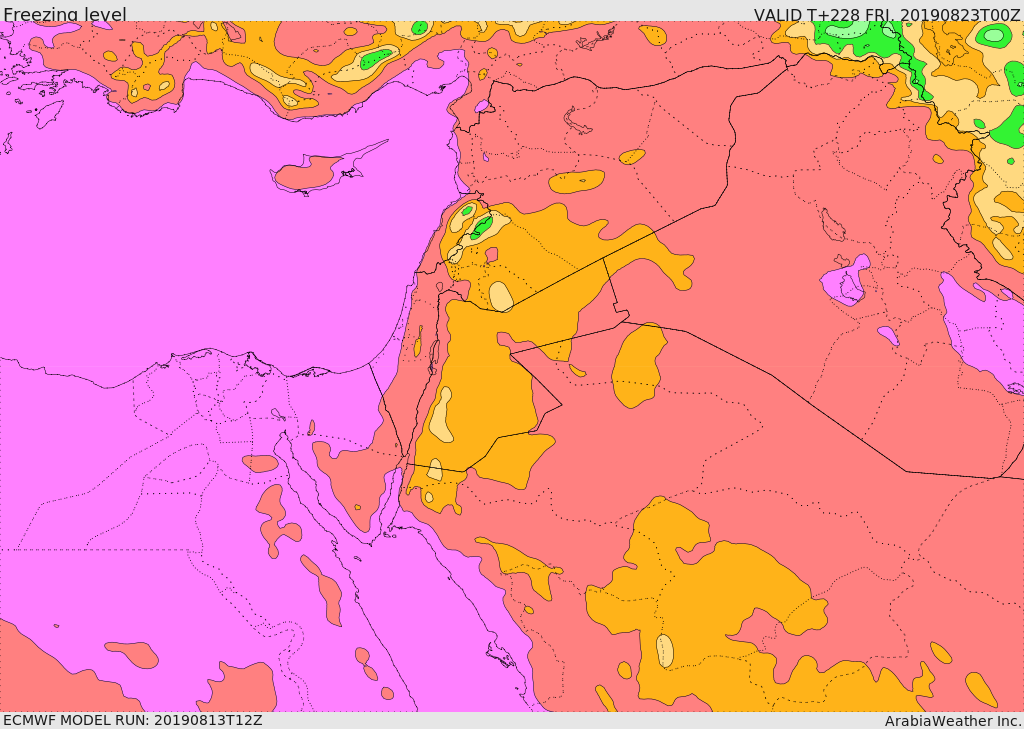The image size is (1024, 729).
Task: Click the 'Freezing level' title text
Action: [65, 14]
